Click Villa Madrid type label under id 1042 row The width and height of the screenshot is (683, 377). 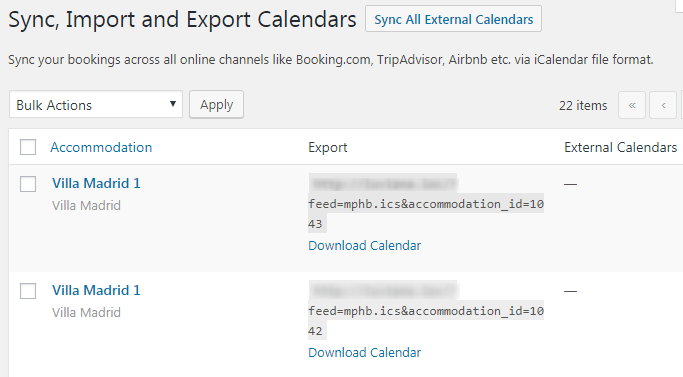[x=86, y=312]
